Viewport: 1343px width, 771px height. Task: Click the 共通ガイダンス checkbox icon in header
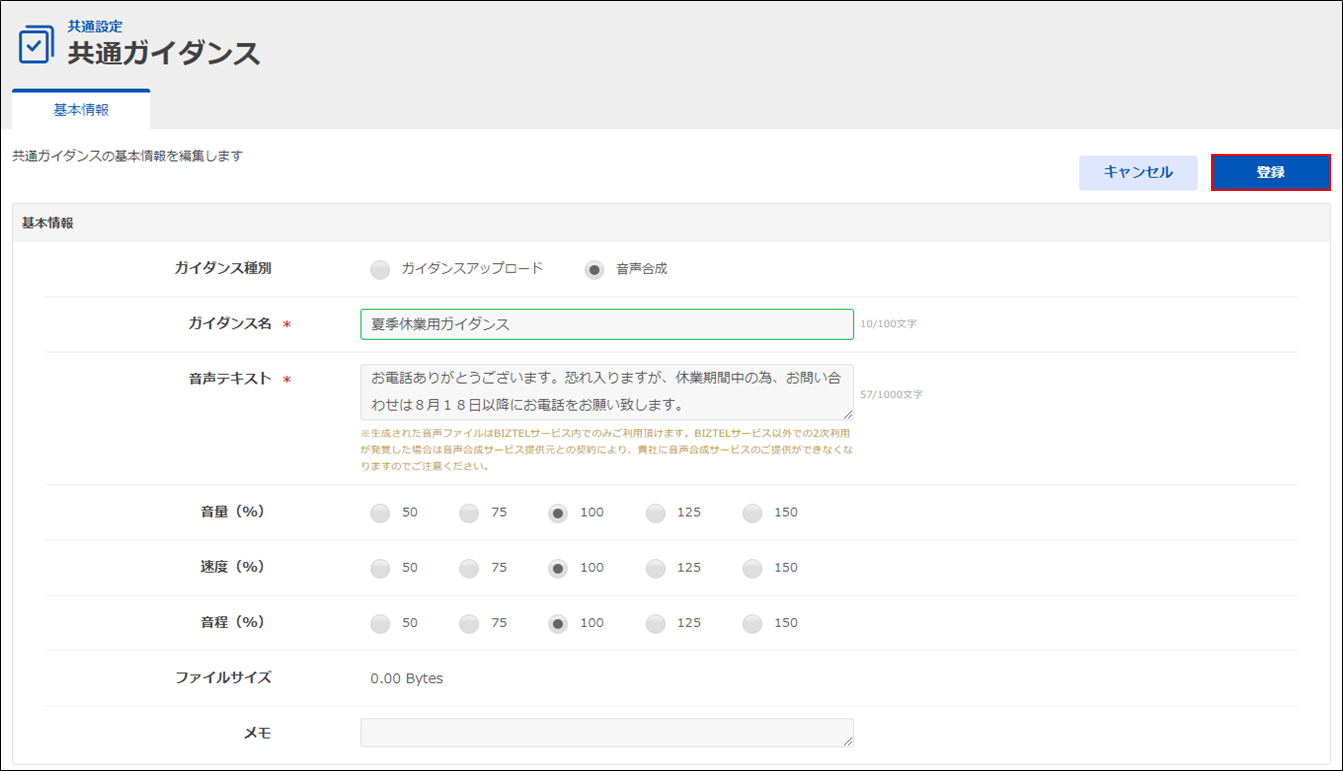pyautogui.click(x=36, y=46)
